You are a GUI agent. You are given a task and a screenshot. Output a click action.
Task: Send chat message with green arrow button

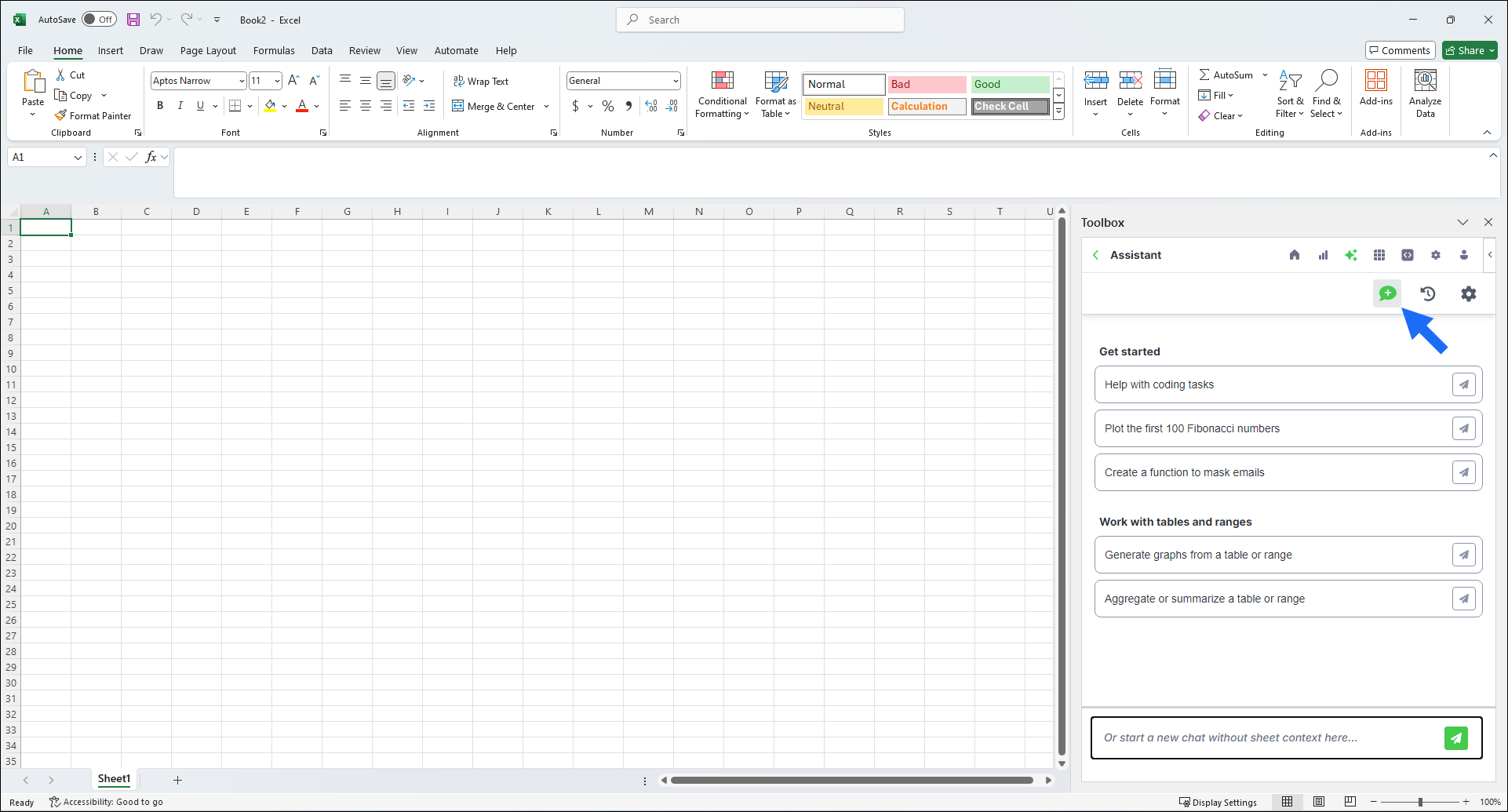pos(1456,737)
